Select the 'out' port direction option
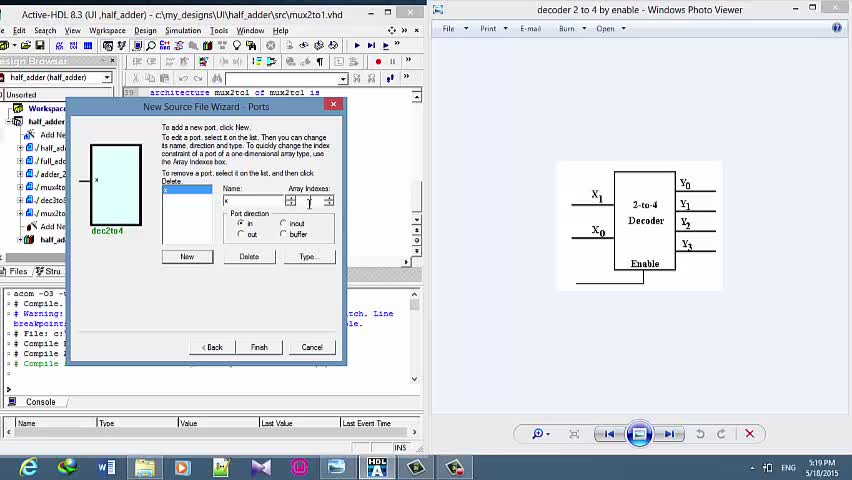This screenshot has height=480, width=852. click(x=240, y=234)
